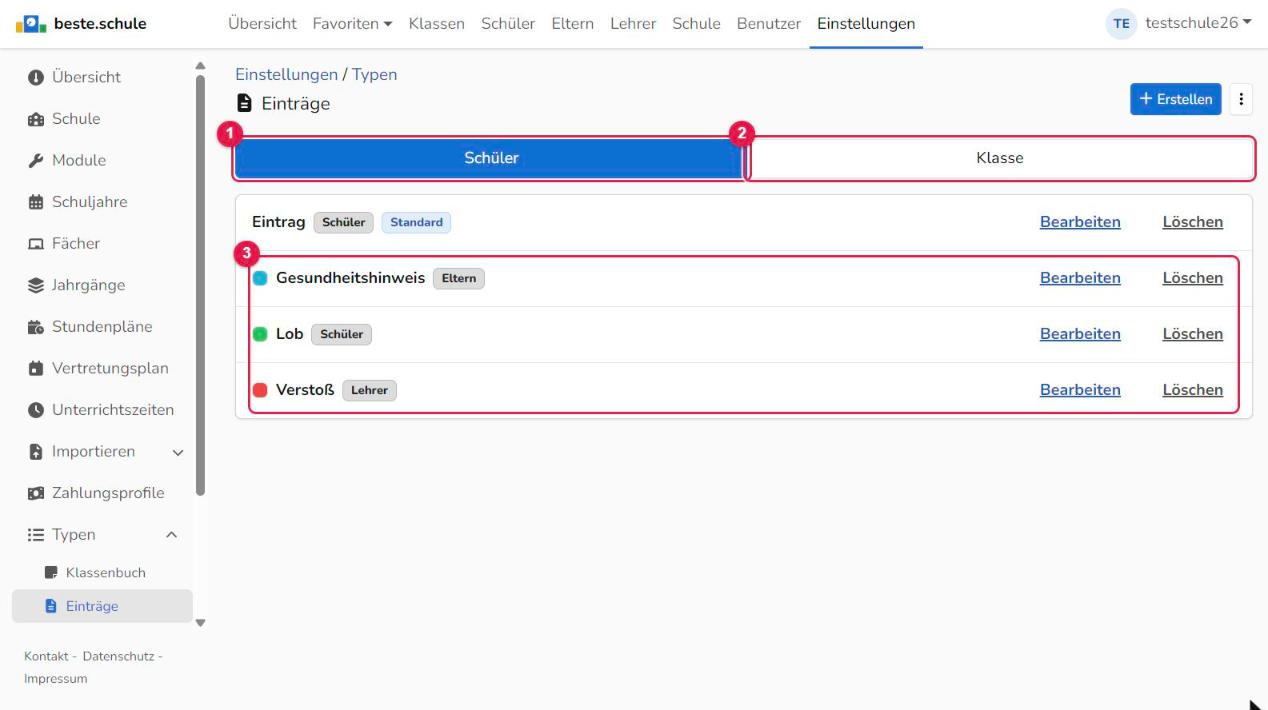
Task: Click the Fächer board icon
Action: (x=34, y=243)
